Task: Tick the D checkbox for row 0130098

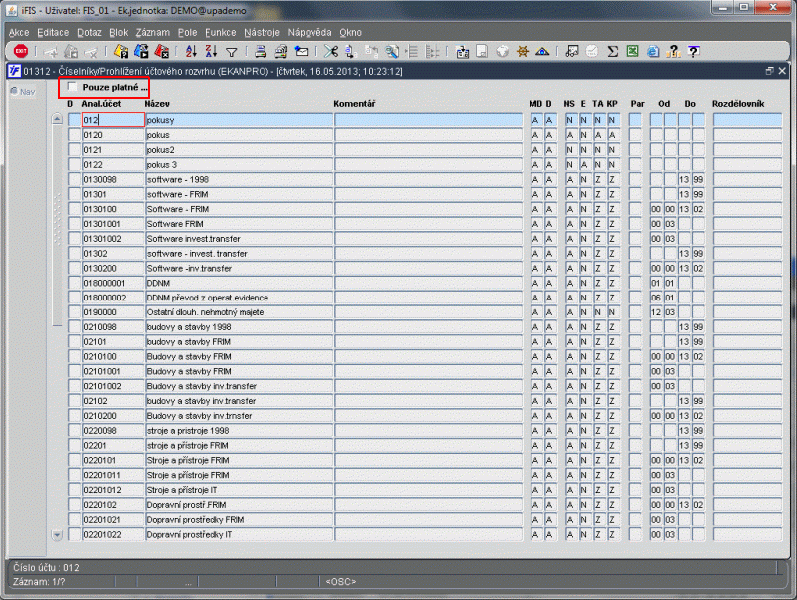Action: [x=75, y=179]
